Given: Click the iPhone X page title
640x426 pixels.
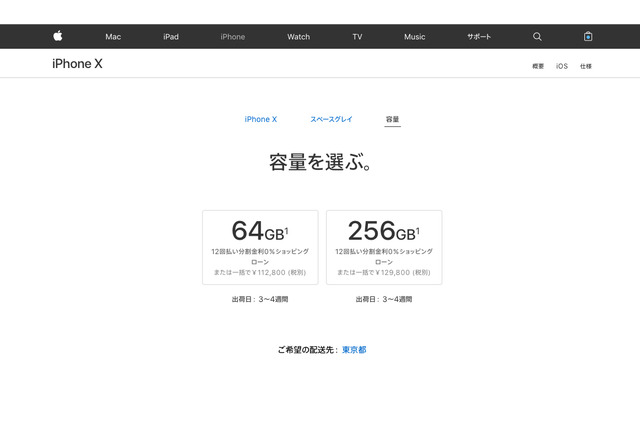Looking at the screenshot, I should (77, 64).
